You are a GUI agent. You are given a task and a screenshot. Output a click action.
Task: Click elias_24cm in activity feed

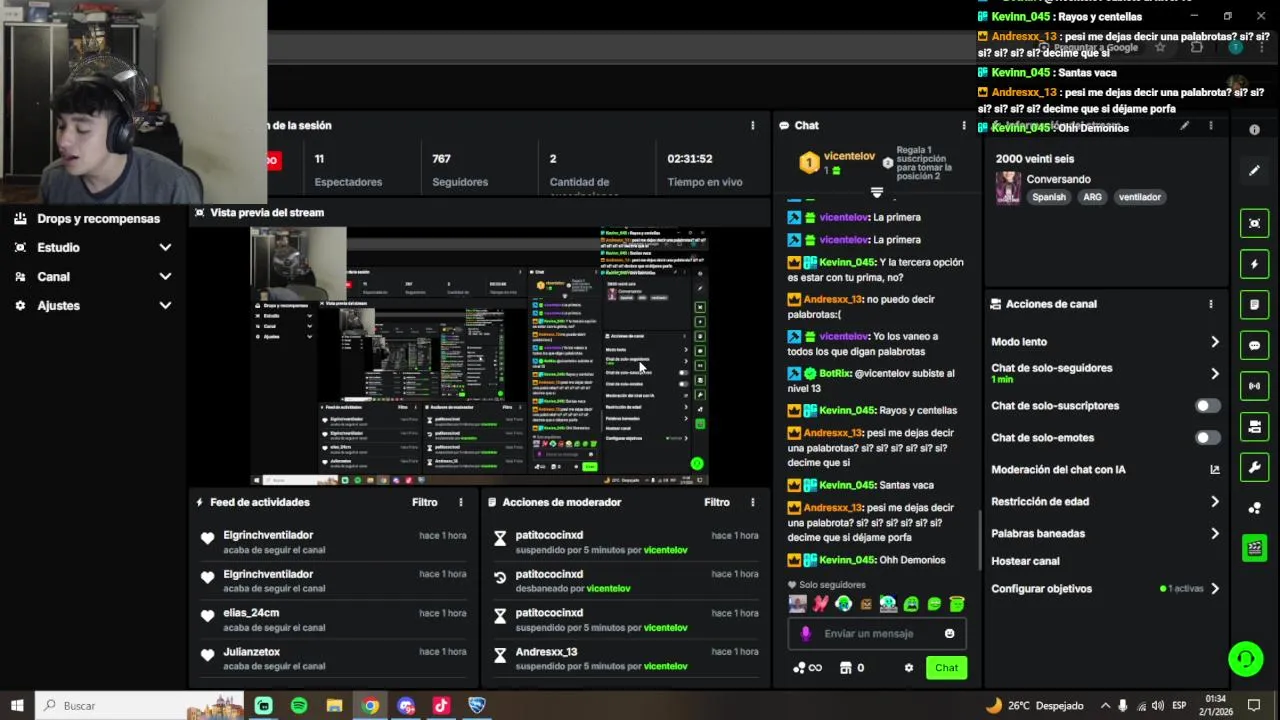pyautogui.click(x=251, y=613)
